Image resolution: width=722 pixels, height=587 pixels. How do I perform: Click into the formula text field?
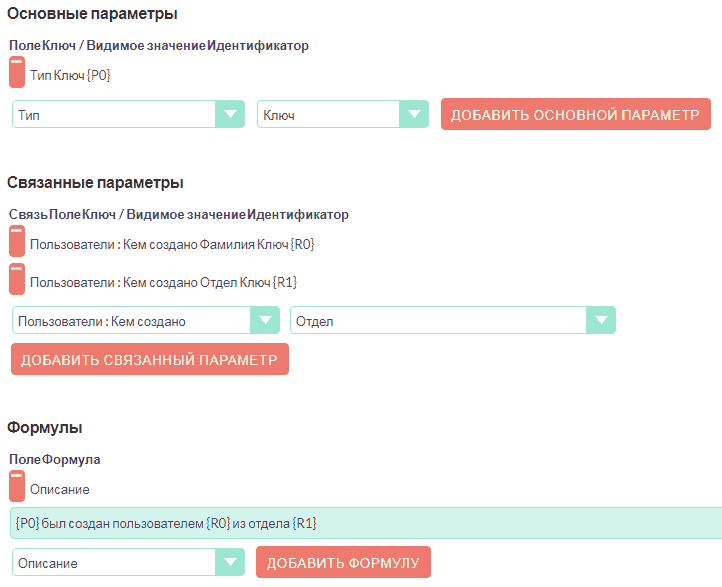tap(366, 523)
